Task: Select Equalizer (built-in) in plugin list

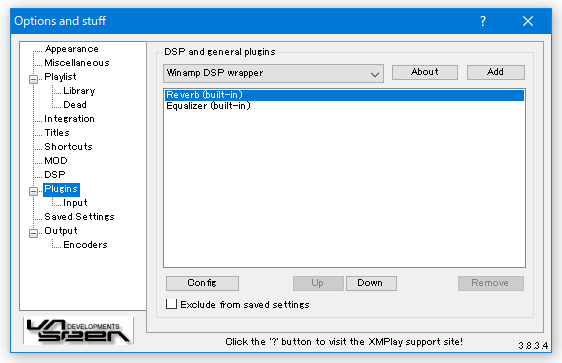Action: pyautogui.click(x=344, y=106)
